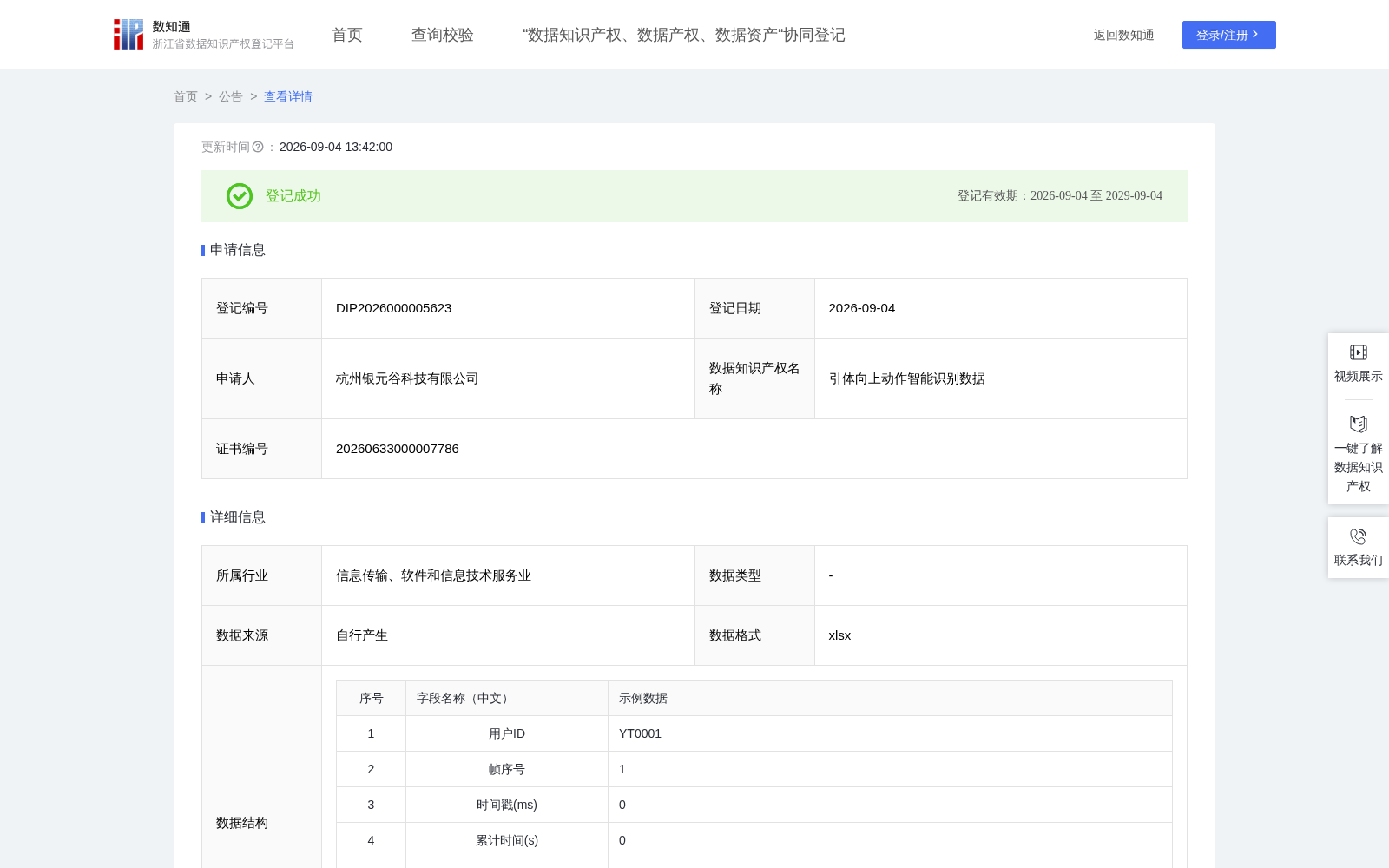Screen dimensions: 1389x868
Task: Click the 登记编号 label cell
Action: coord(262,308)
